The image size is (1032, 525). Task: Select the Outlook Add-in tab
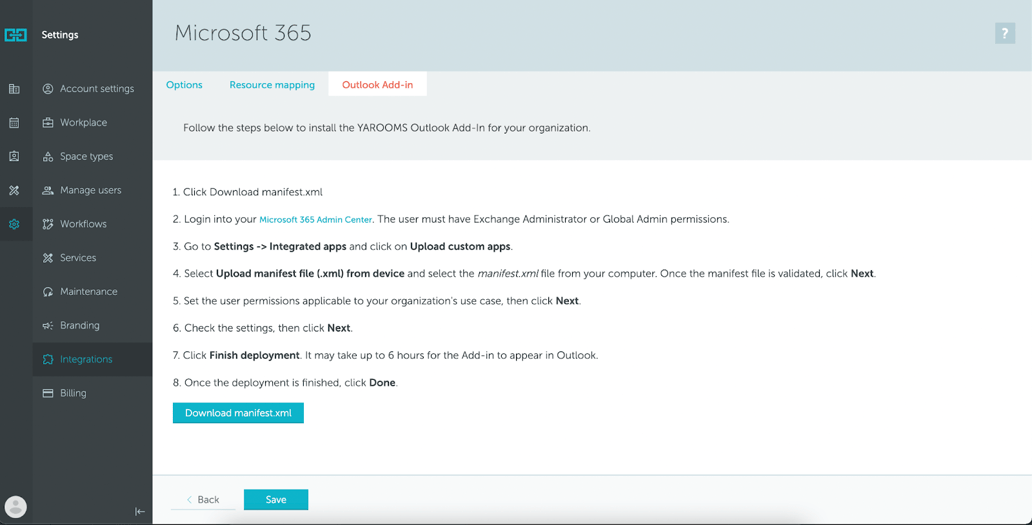pyautogui.click(x=377, y=85)
